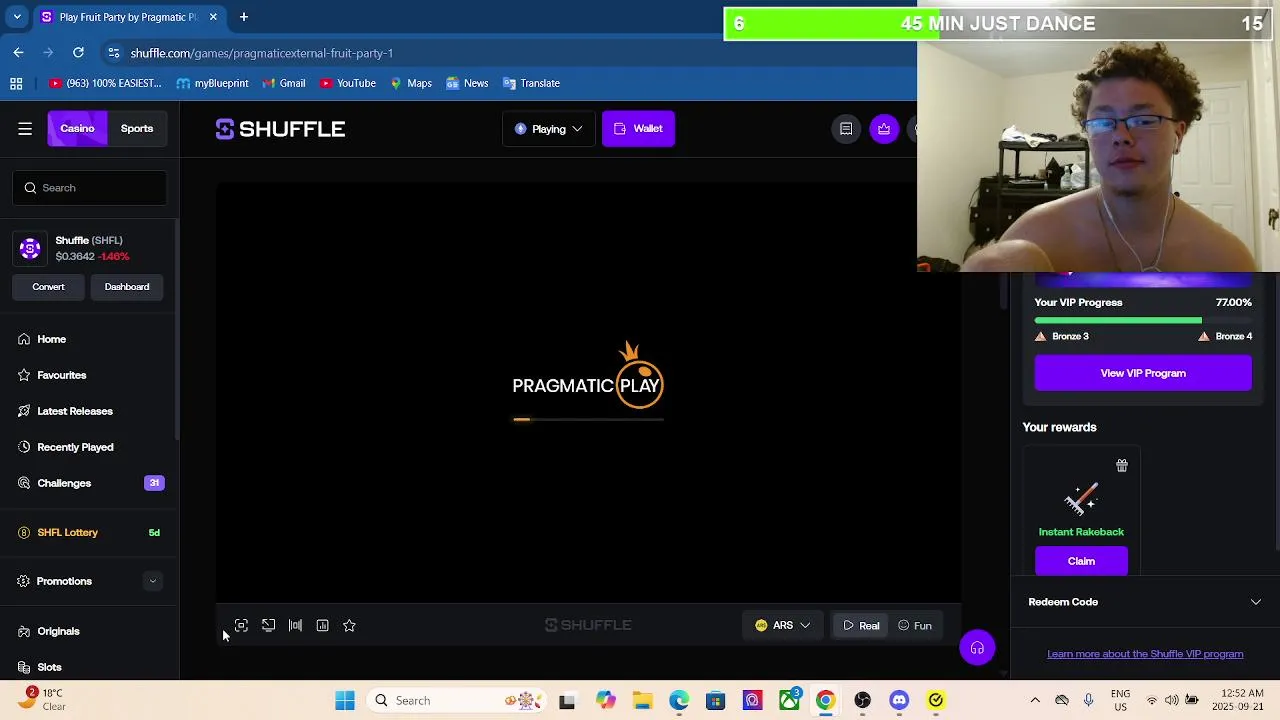The height and width of the screenshot is (720, 1280).
Task: Click the gift icon on rakeback card
Action: [1122, 466]
